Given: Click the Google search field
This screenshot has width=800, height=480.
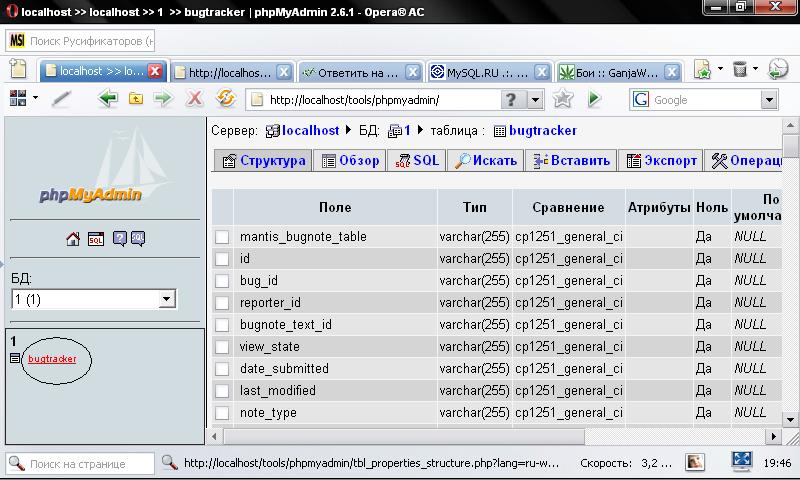Looking at the screenshot, I should point(705,100).
